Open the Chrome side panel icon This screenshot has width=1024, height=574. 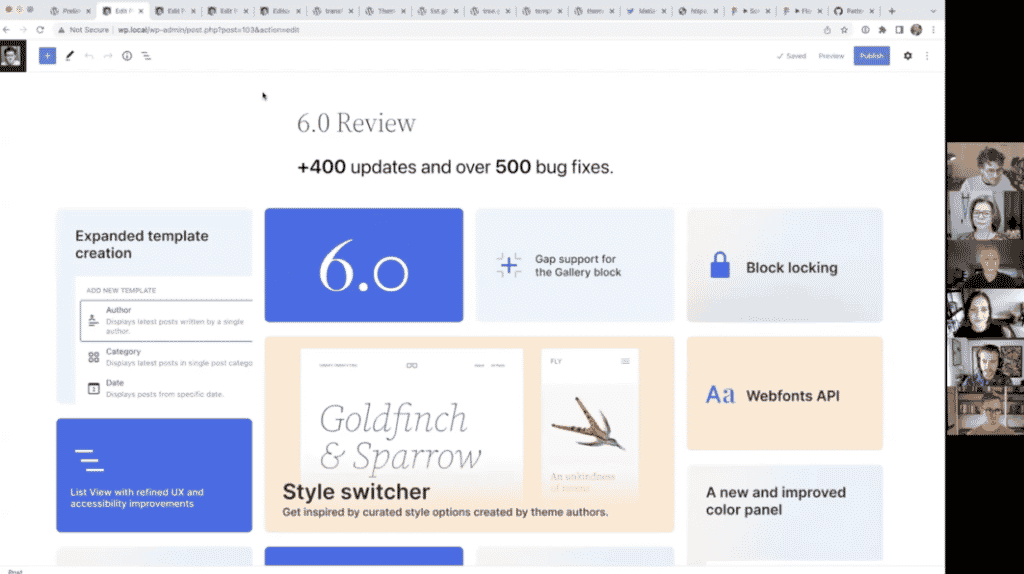coord(899,30)
